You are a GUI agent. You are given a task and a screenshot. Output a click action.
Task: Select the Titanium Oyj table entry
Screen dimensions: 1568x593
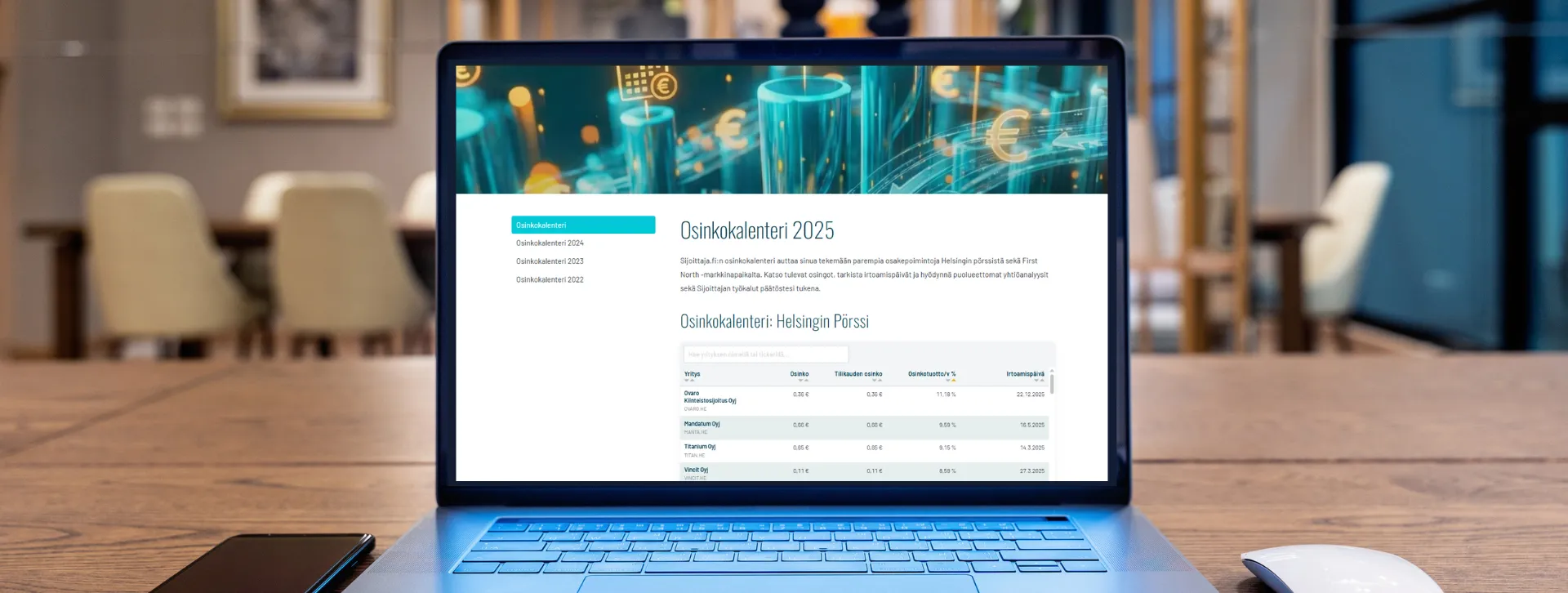[x=699, y=448]
